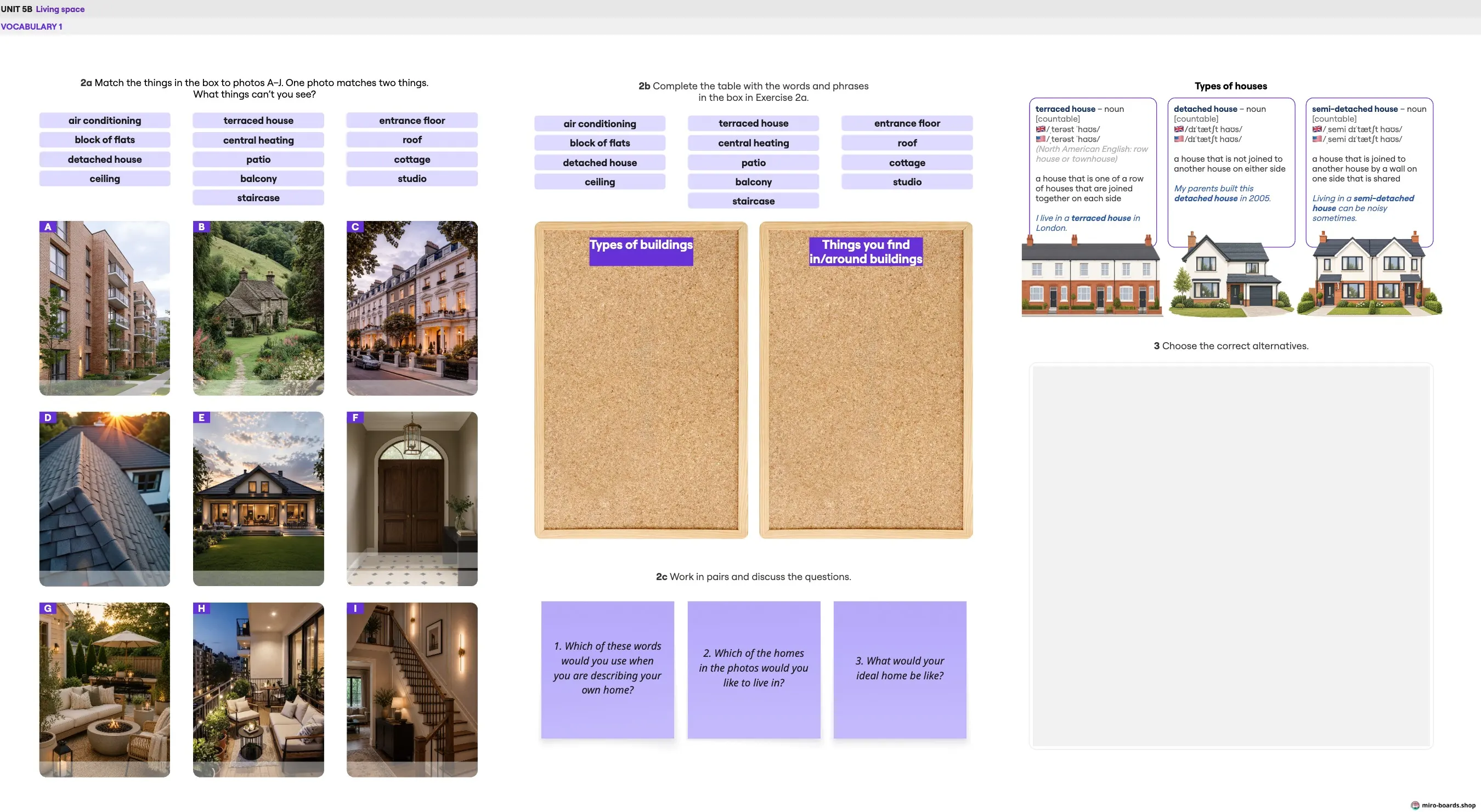Click 'roof' chip in exercise 2b box
This screenshot has height=812, width=1481.
[x=907, y=143]
